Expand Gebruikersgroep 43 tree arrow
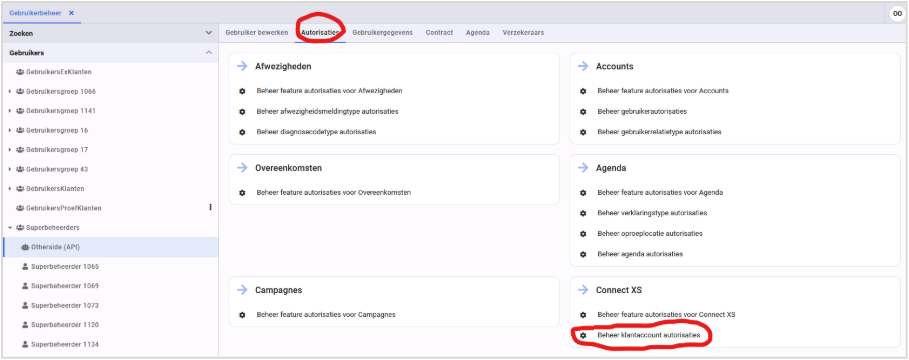This screenshot has height=360, width=909. [x=10, y=169]
